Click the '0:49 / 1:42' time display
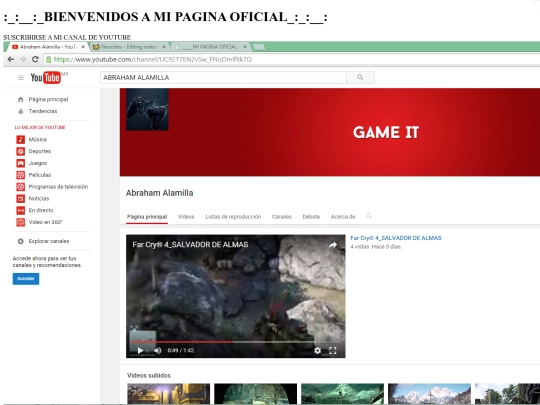The image size is (540, 405). coord(181,351)
